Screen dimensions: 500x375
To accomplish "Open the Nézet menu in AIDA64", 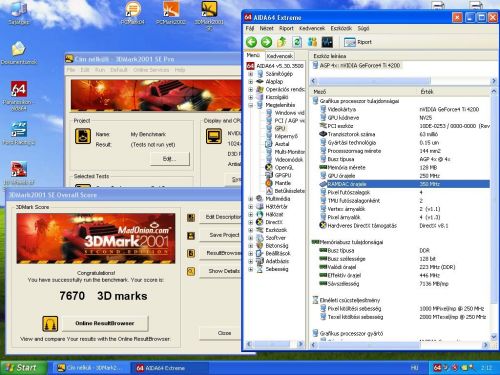I will (266, 28).
